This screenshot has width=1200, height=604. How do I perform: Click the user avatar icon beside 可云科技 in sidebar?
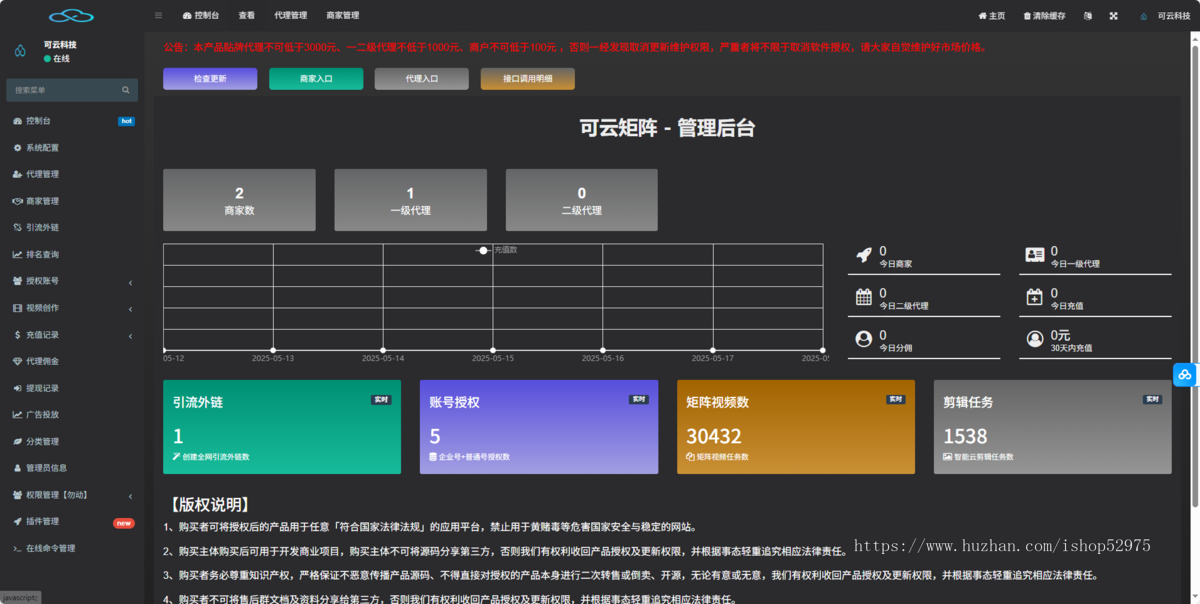[x=20, y=51]
